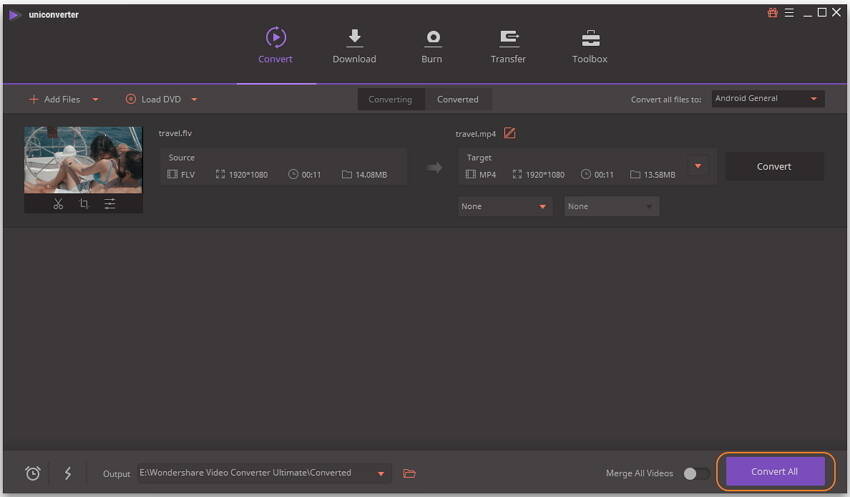Toggle Merge All Videos switch
The height and width of the screenshot is (497, 850).
[696, 474]
